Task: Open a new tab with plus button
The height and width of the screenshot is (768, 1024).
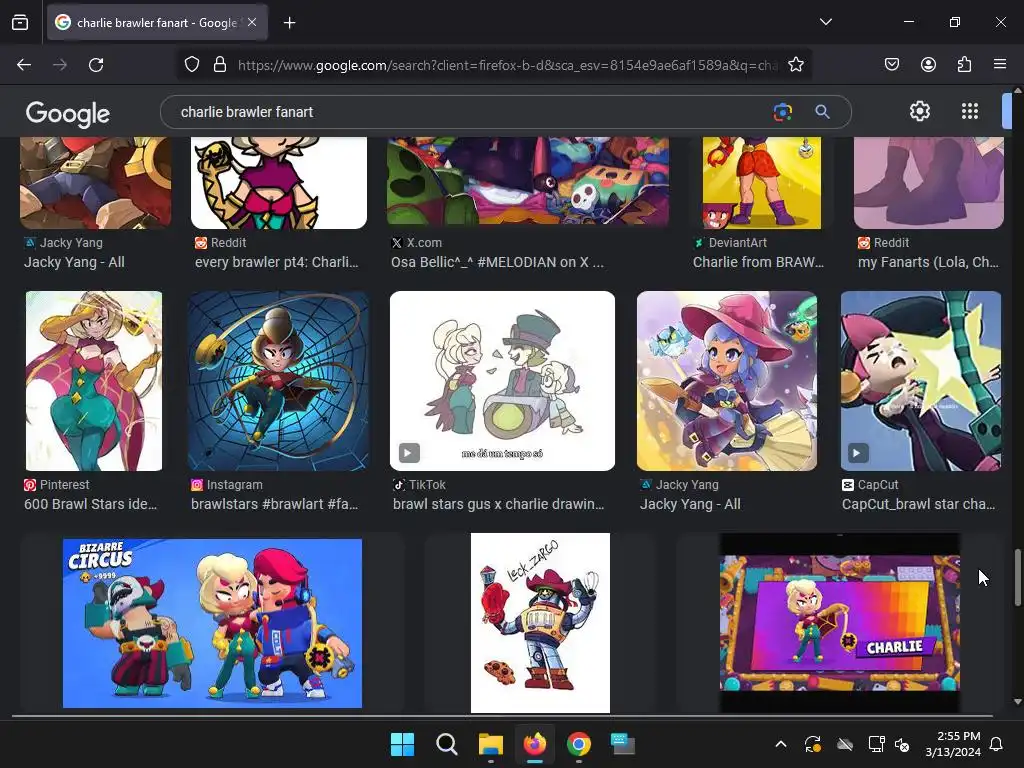Action: point(289,23)
